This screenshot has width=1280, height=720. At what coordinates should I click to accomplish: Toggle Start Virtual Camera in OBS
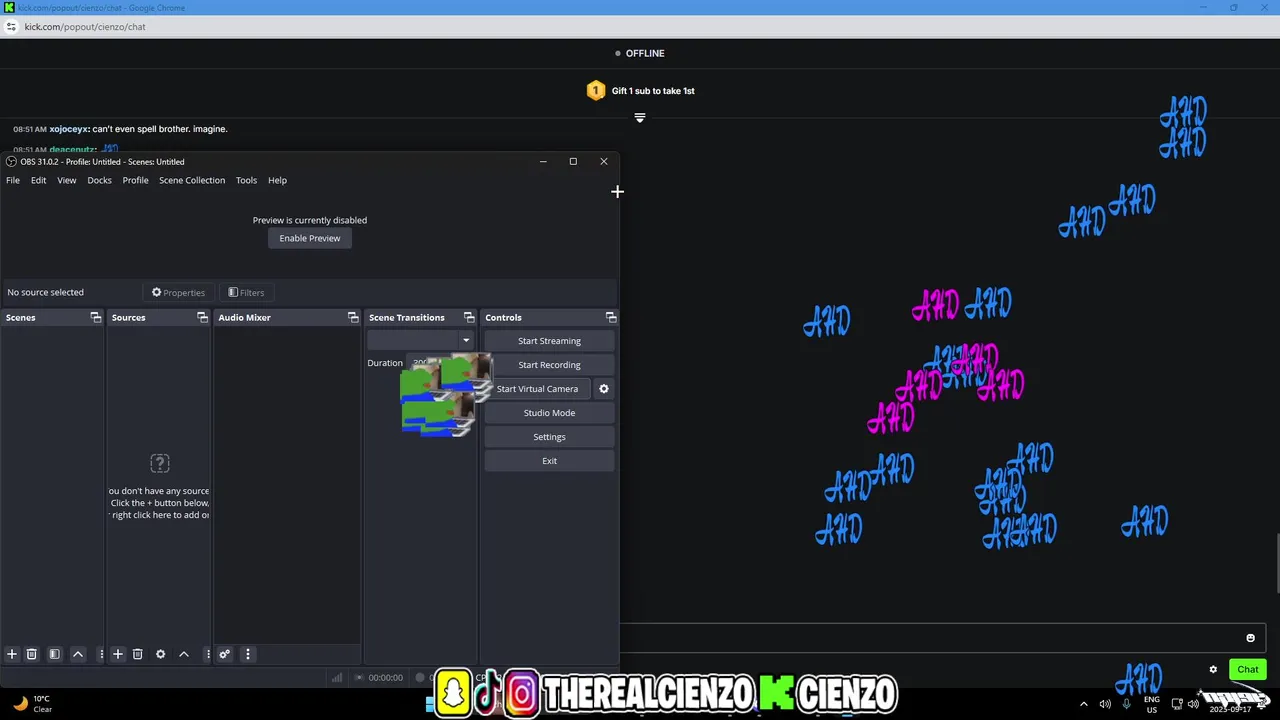tap(537, 389)
